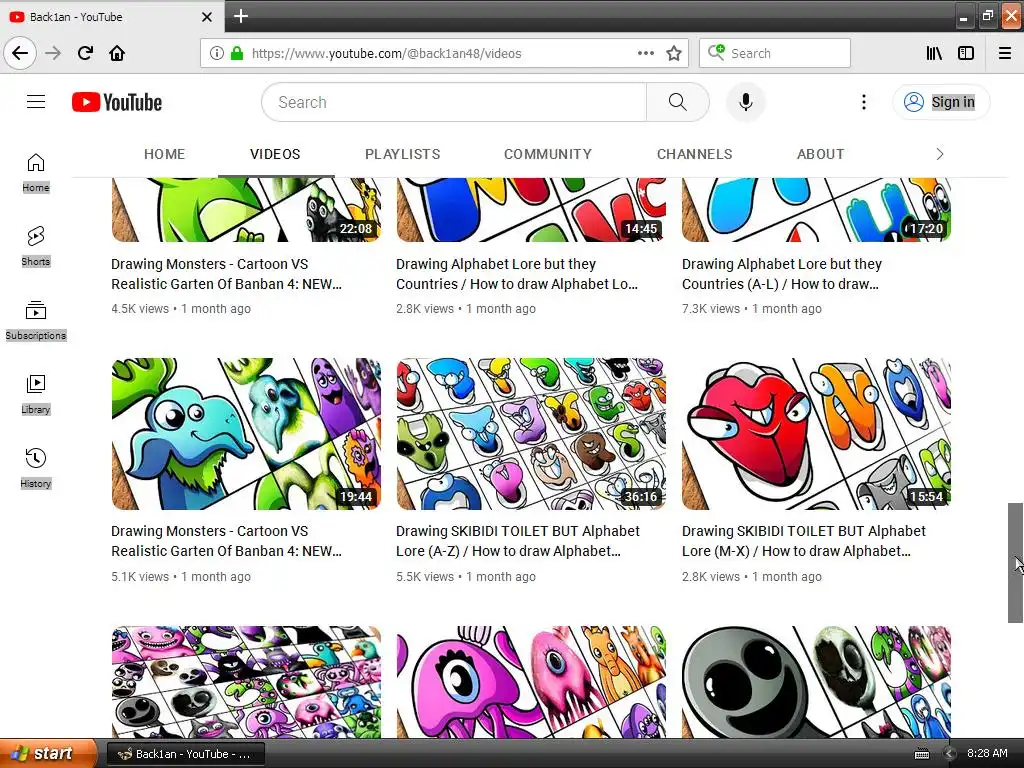
Task: Click the YouTube logo
Action: (x=117, y=102)
